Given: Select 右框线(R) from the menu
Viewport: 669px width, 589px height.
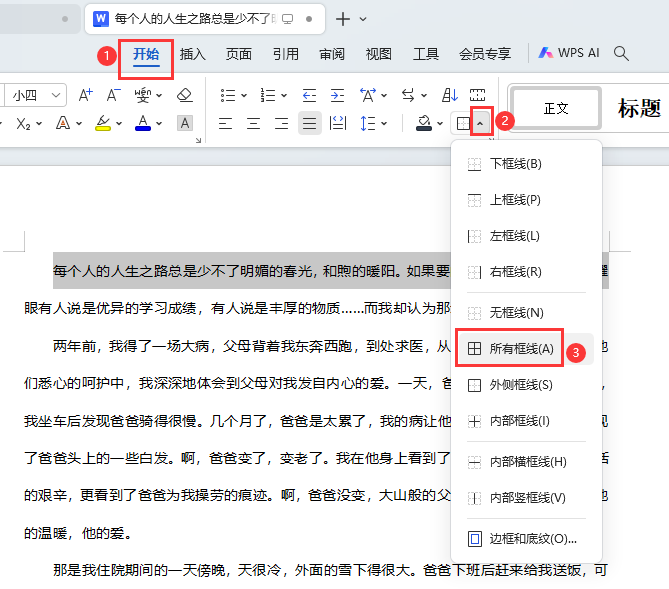Looking at the screenshot, I should [x=526, y=272].
